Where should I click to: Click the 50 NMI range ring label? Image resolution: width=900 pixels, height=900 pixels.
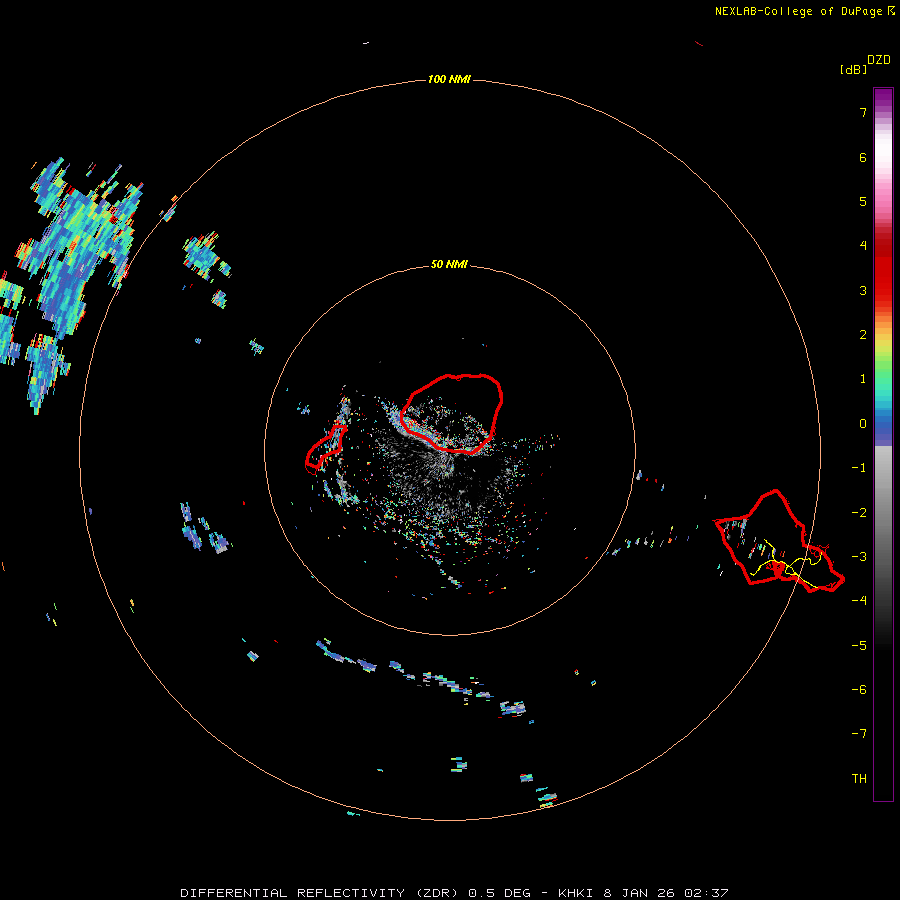(x=449, y=264)
